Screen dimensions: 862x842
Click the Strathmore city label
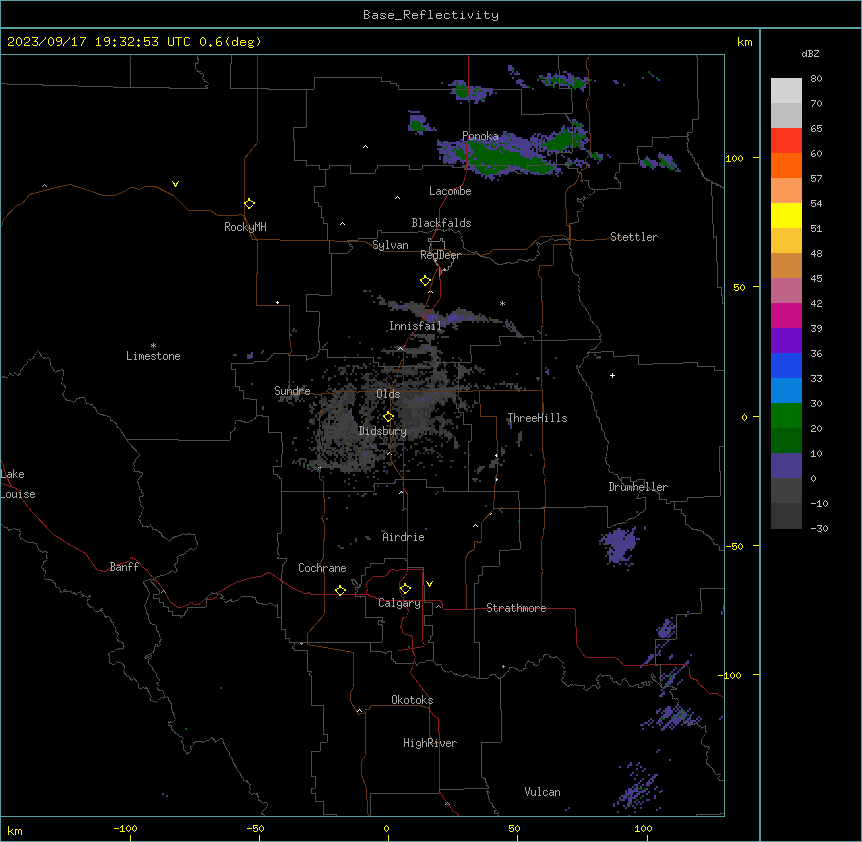[516, 608]
